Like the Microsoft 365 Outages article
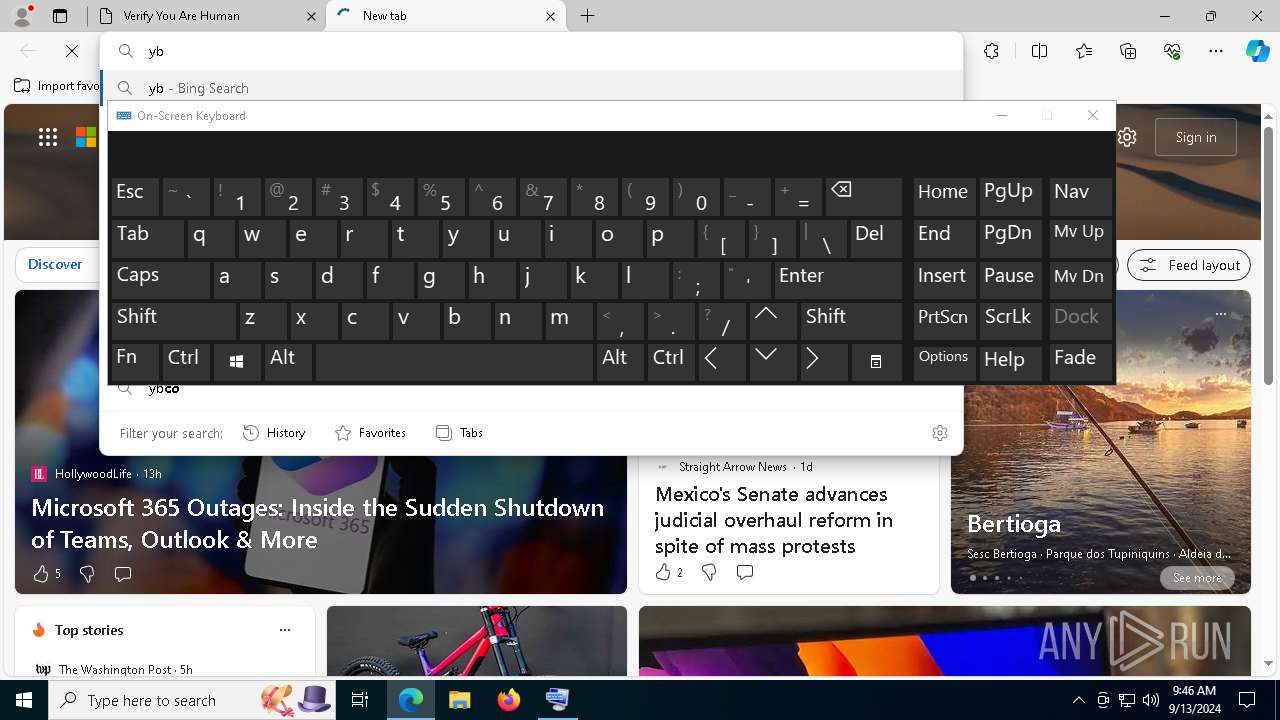Image resolution: width=1280 pixels, height=720 pixels. [46, 574]
